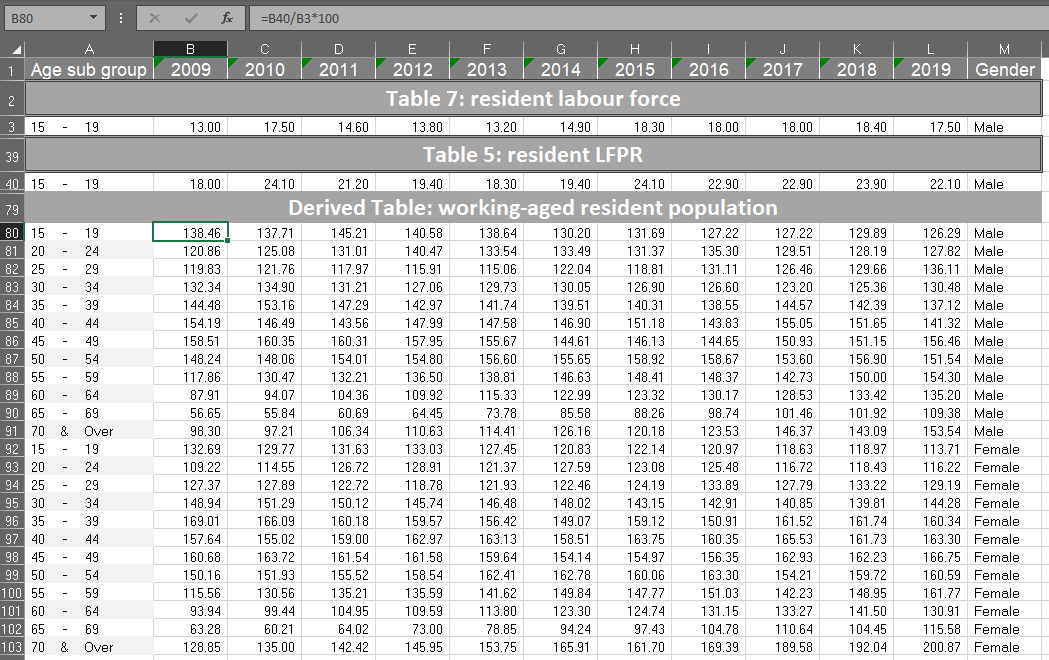Click the Enter checkmark icon in formula bar

coord(190,18)
